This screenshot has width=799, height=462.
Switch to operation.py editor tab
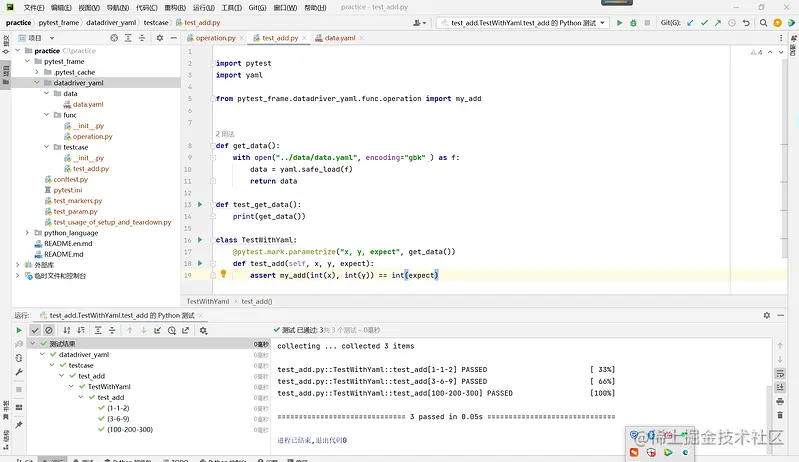tap(216, 38)
